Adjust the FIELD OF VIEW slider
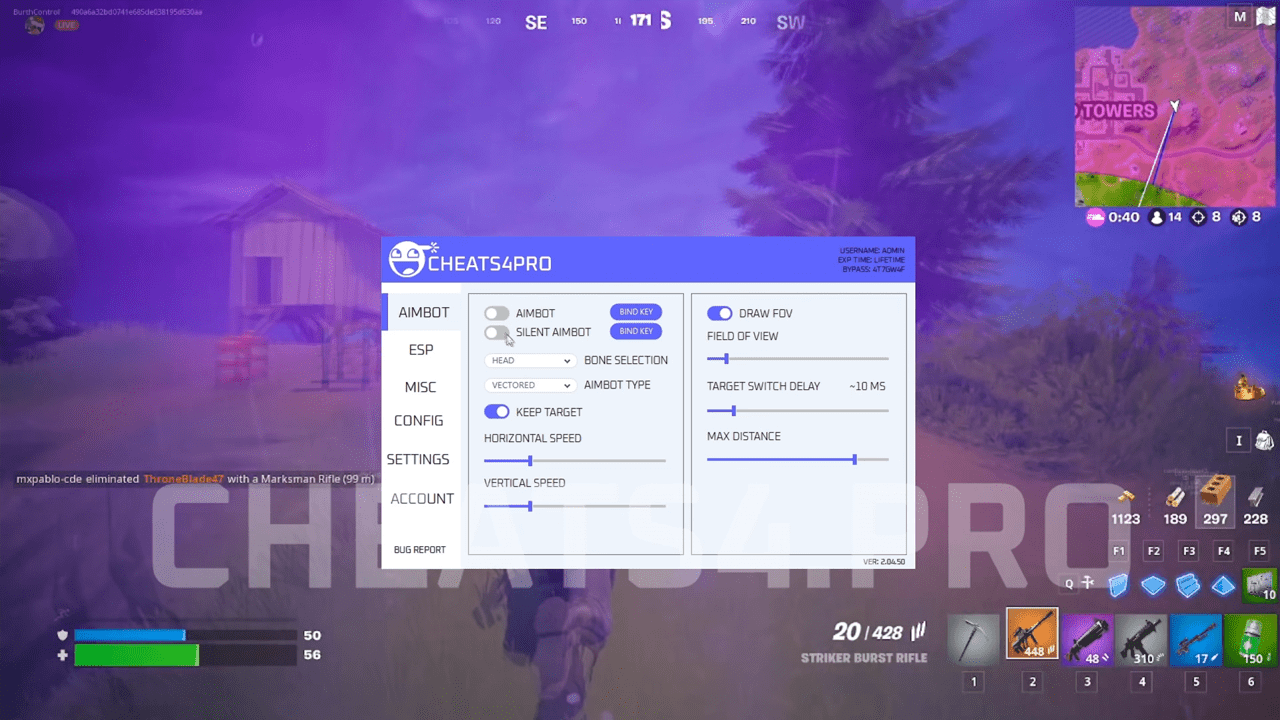This screenshot has width=1280, height=720. [x=798, y=358]
